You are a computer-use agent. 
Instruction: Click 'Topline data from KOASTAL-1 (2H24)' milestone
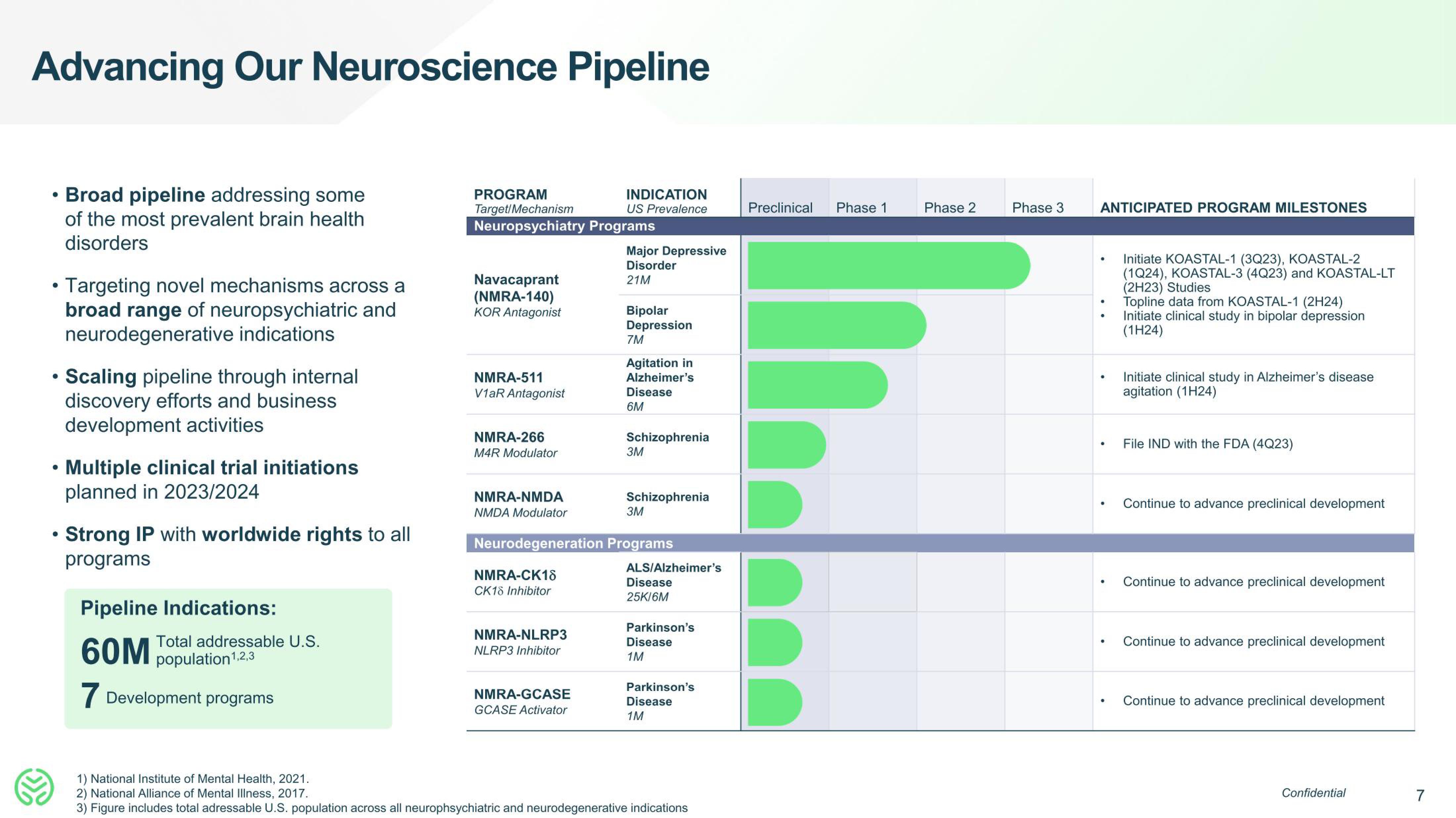[x=1233, y=302]
